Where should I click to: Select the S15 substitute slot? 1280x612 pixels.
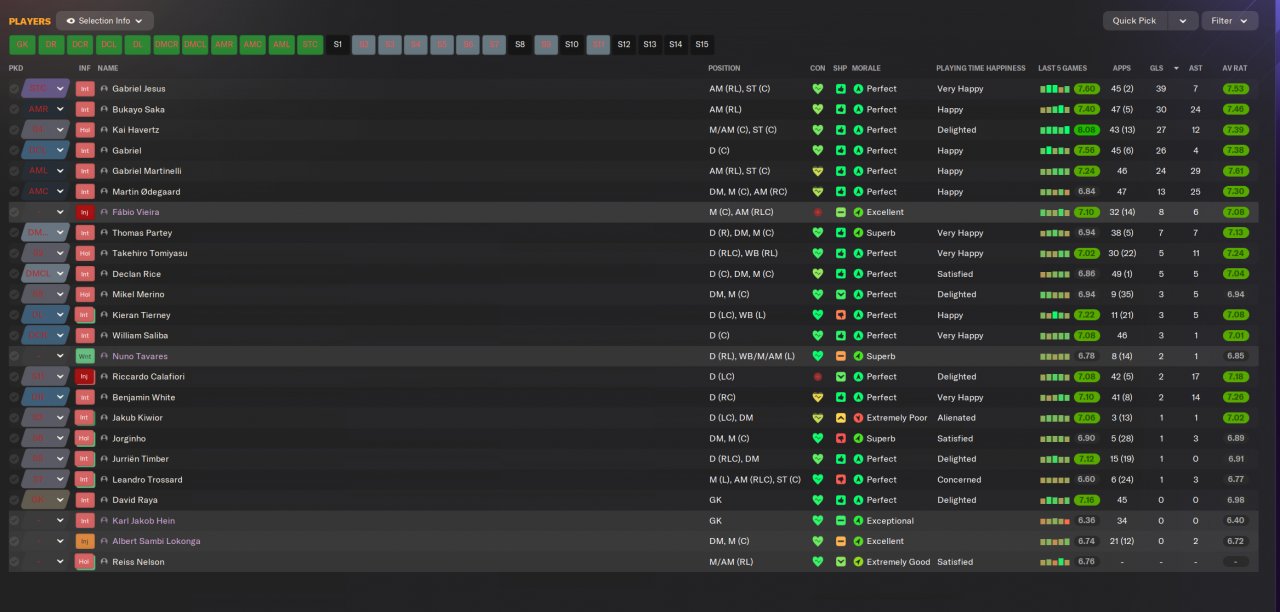tap(702, 44)
